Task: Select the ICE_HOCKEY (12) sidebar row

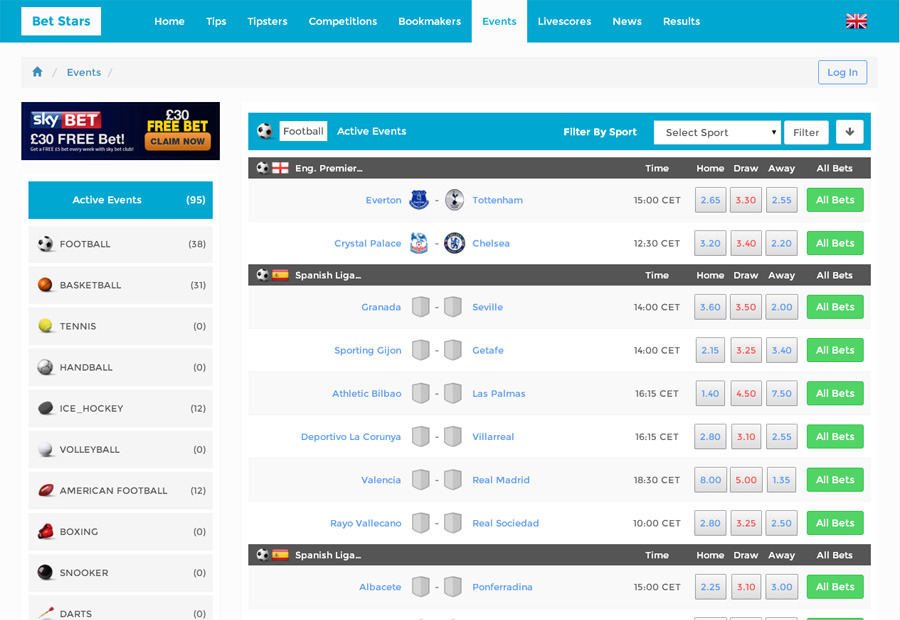Action: [121, 408]
